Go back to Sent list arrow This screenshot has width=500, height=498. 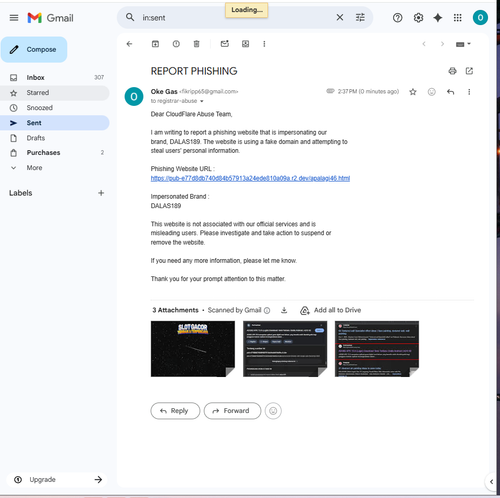point(130,44)
